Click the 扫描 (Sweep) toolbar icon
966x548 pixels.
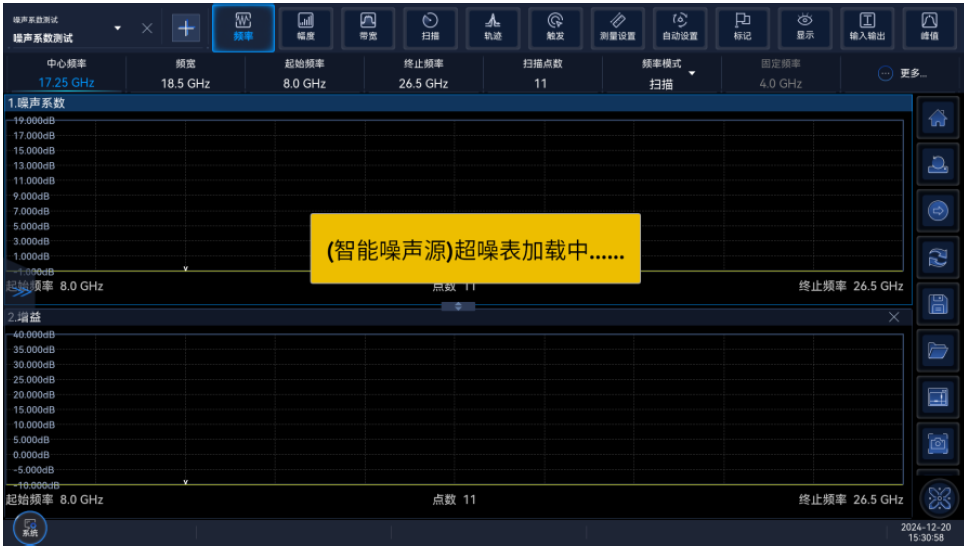coord(430,27)
